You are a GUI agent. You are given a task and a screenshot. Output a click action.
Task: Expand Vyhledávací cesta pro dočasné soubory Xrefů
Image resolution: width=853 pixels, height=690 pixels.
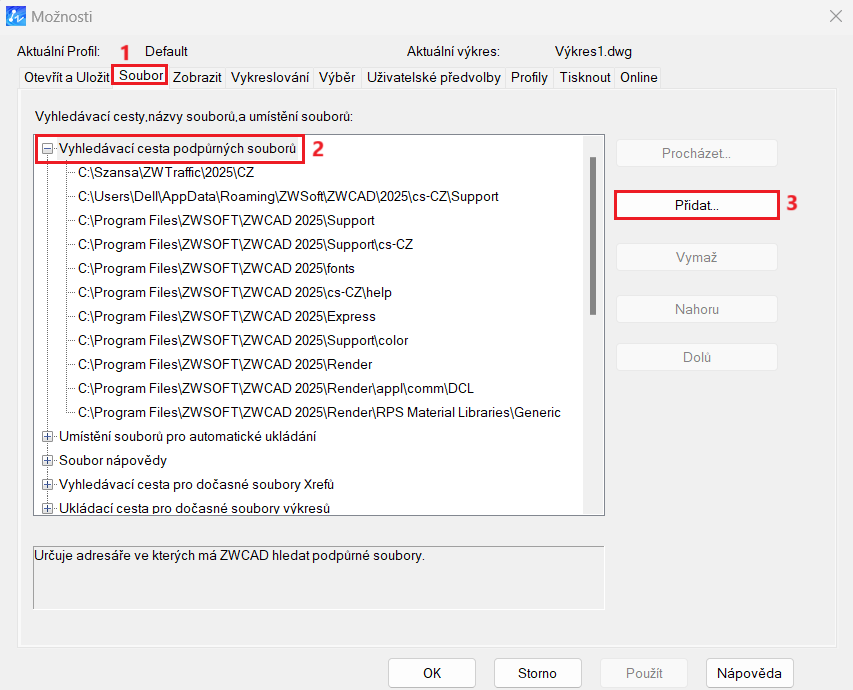[48, 484]
